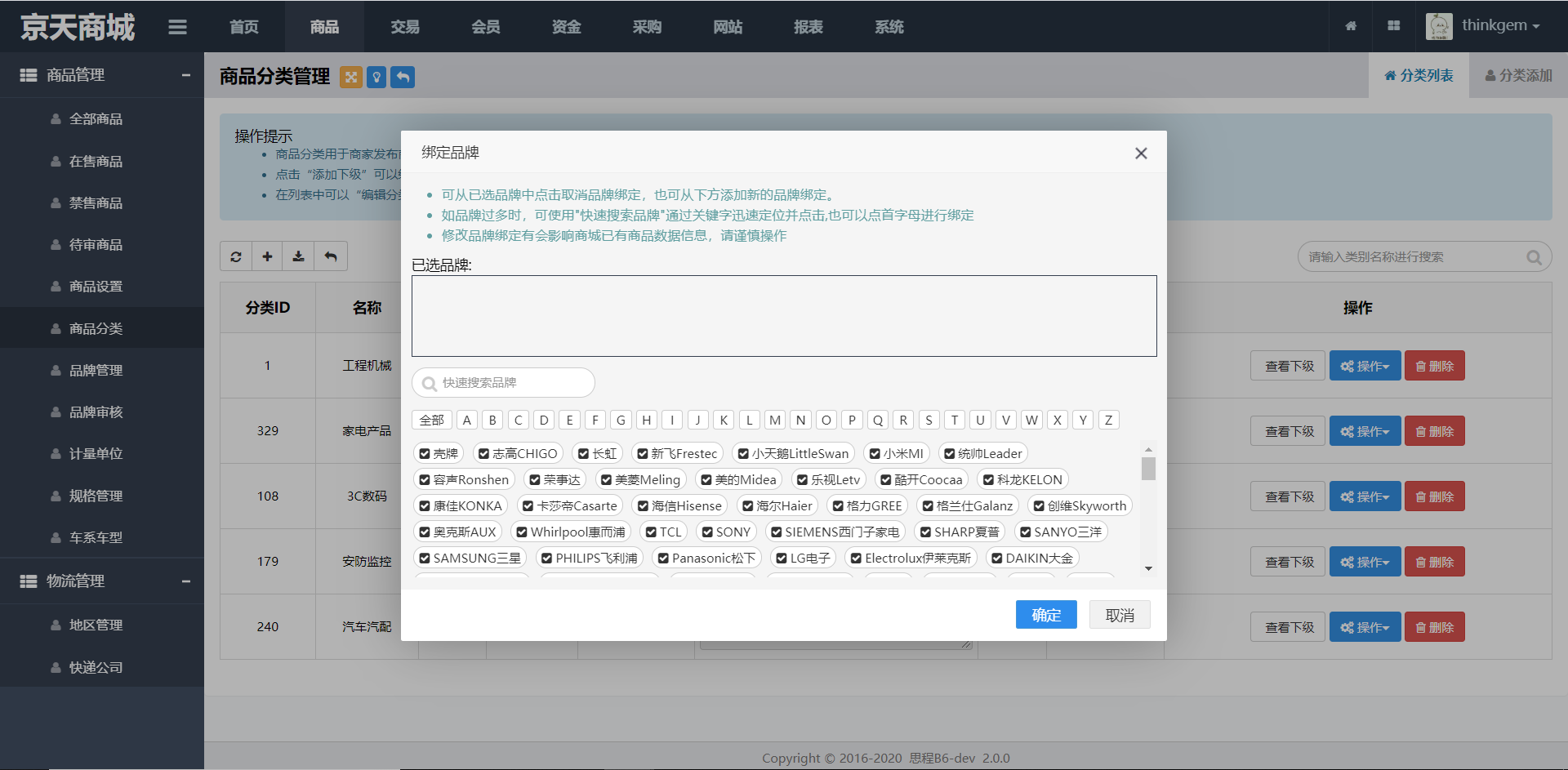
Task: Open 车系车型 in the sidebar
Action: click(x=102, y=538)
